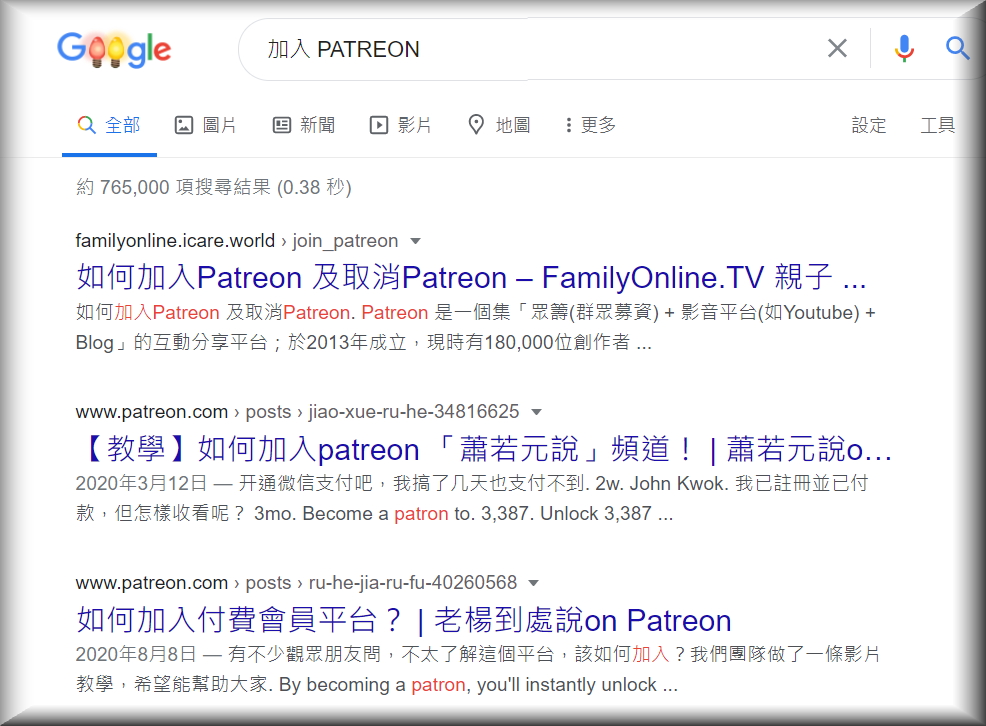Open result 【教學】如何加入patreon「蕭若元說」頻道
The image size is (986, 726).
click(x=484, y=449)
